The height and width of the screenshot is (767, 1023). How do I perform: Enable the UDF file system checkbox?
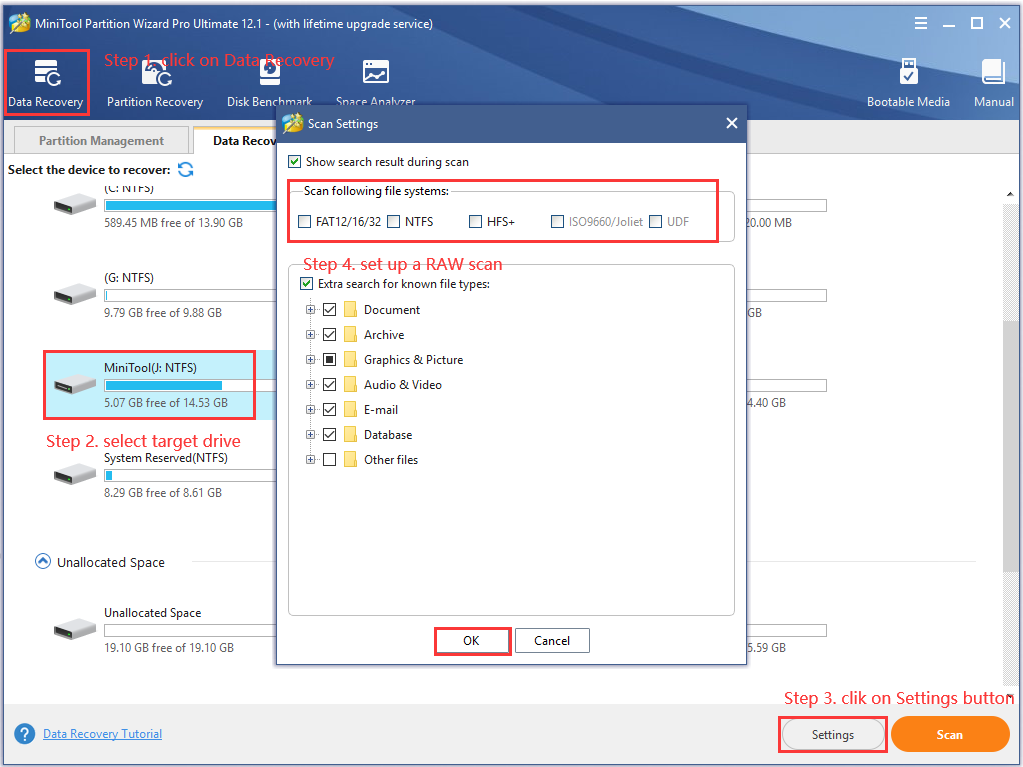click(656, 222)
